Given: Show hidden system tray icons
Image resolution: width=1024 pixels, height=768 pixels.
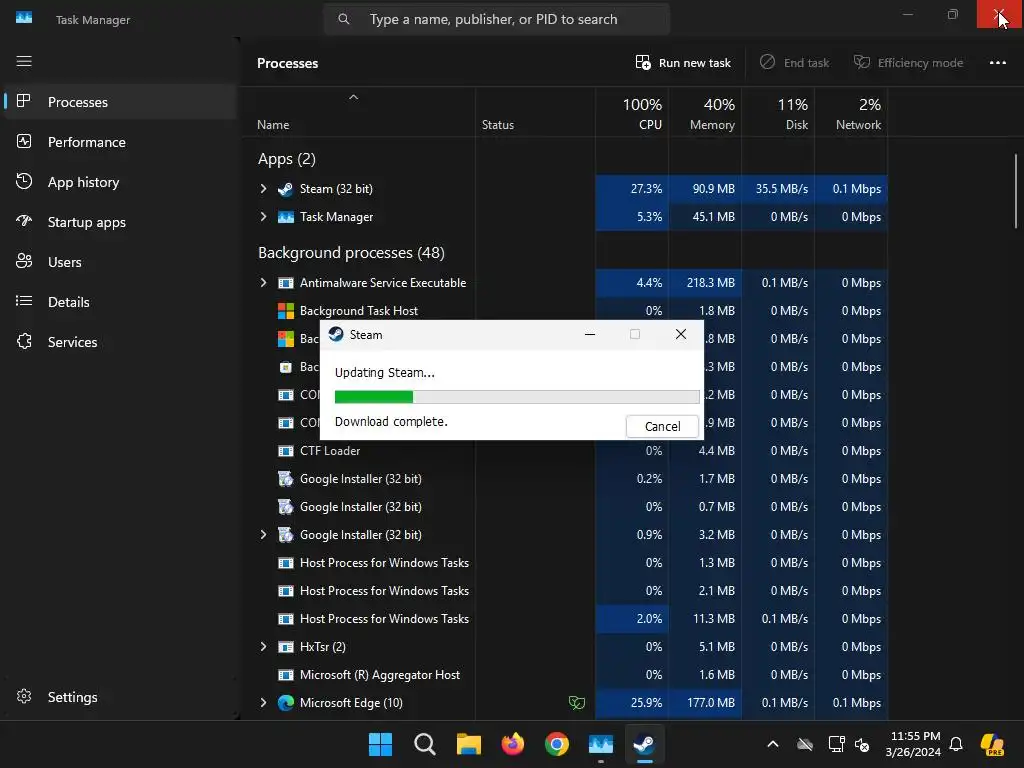Looking at the screenshot, I should click(773, 744).
